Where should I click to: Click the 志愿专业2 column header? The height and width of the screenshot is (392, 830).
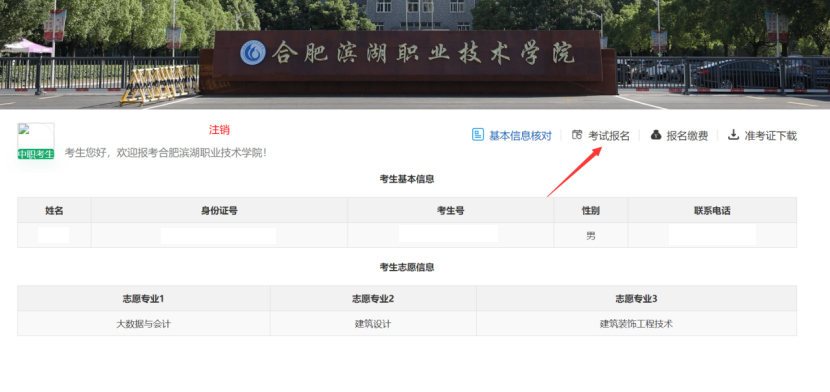pyautogui.click(x=373, y=299)
